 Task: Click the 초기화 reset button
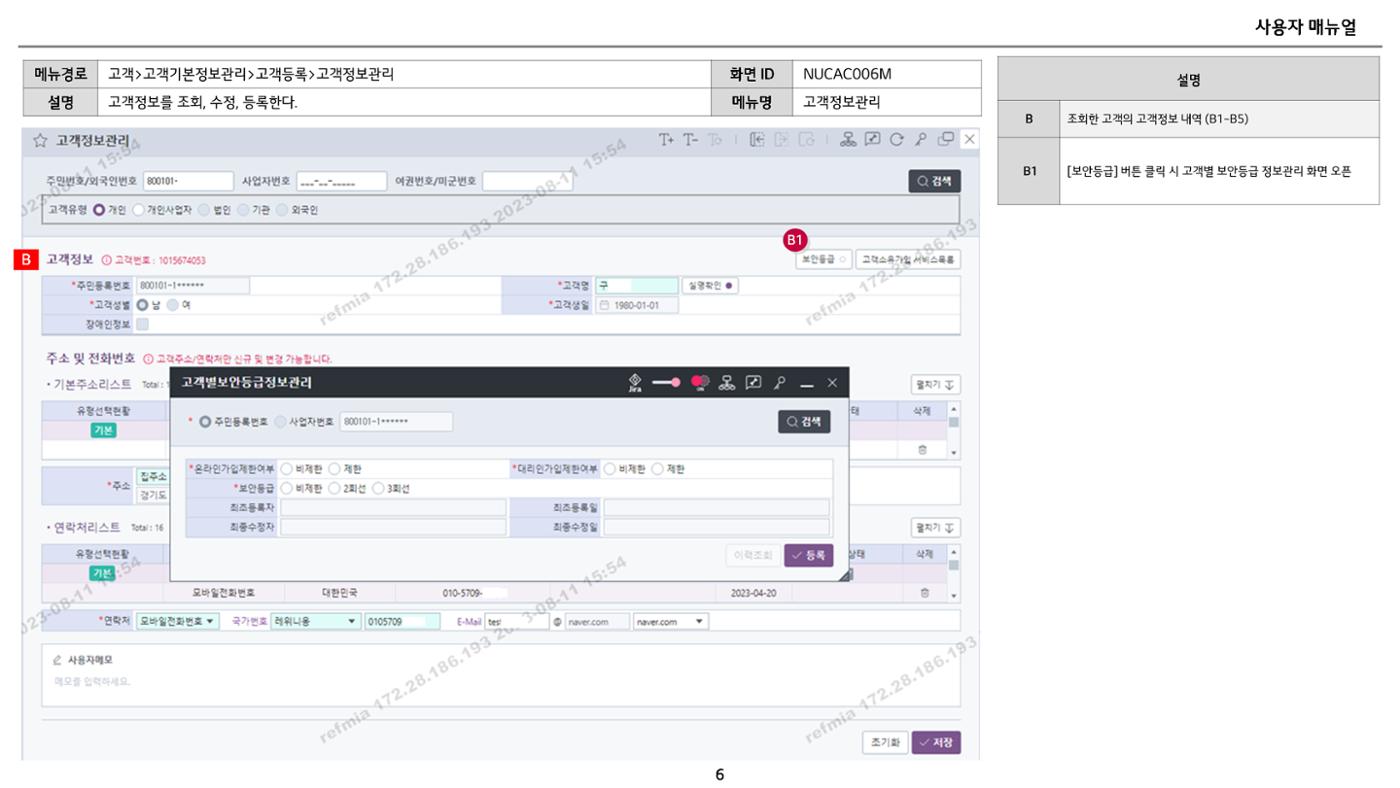pyautogui.click(x=885, y=743)
